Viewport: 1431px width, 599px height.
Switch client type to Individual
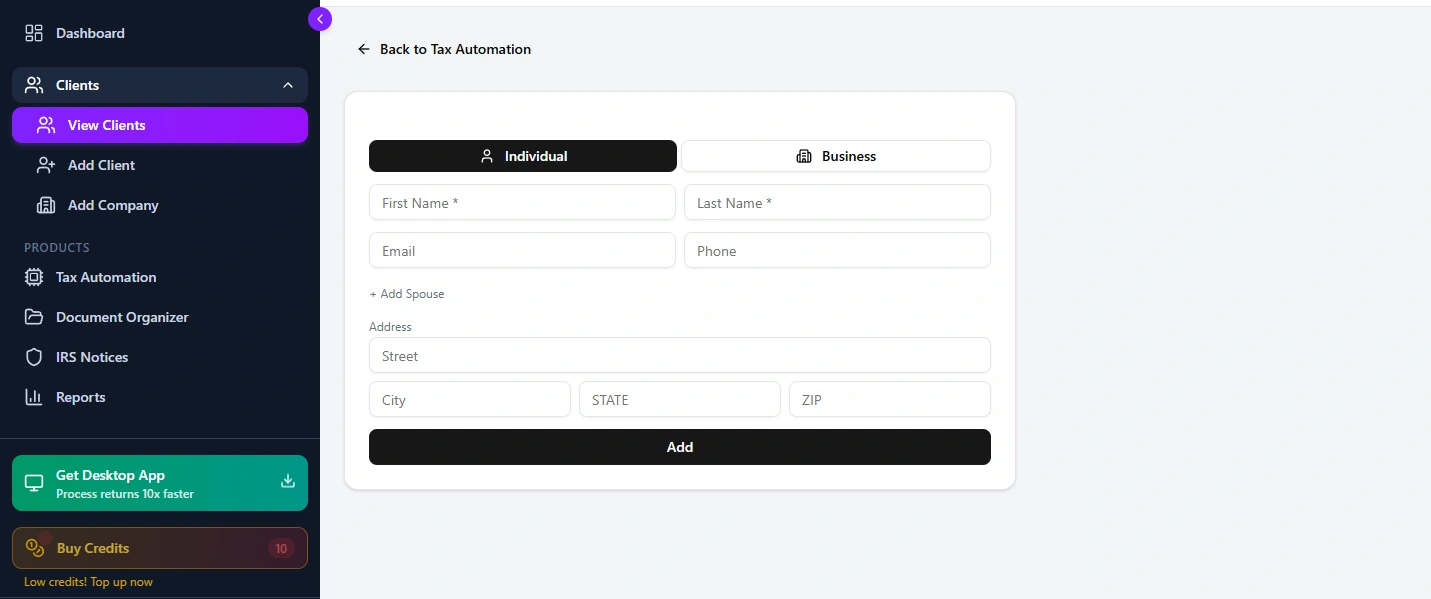point(523,156)
